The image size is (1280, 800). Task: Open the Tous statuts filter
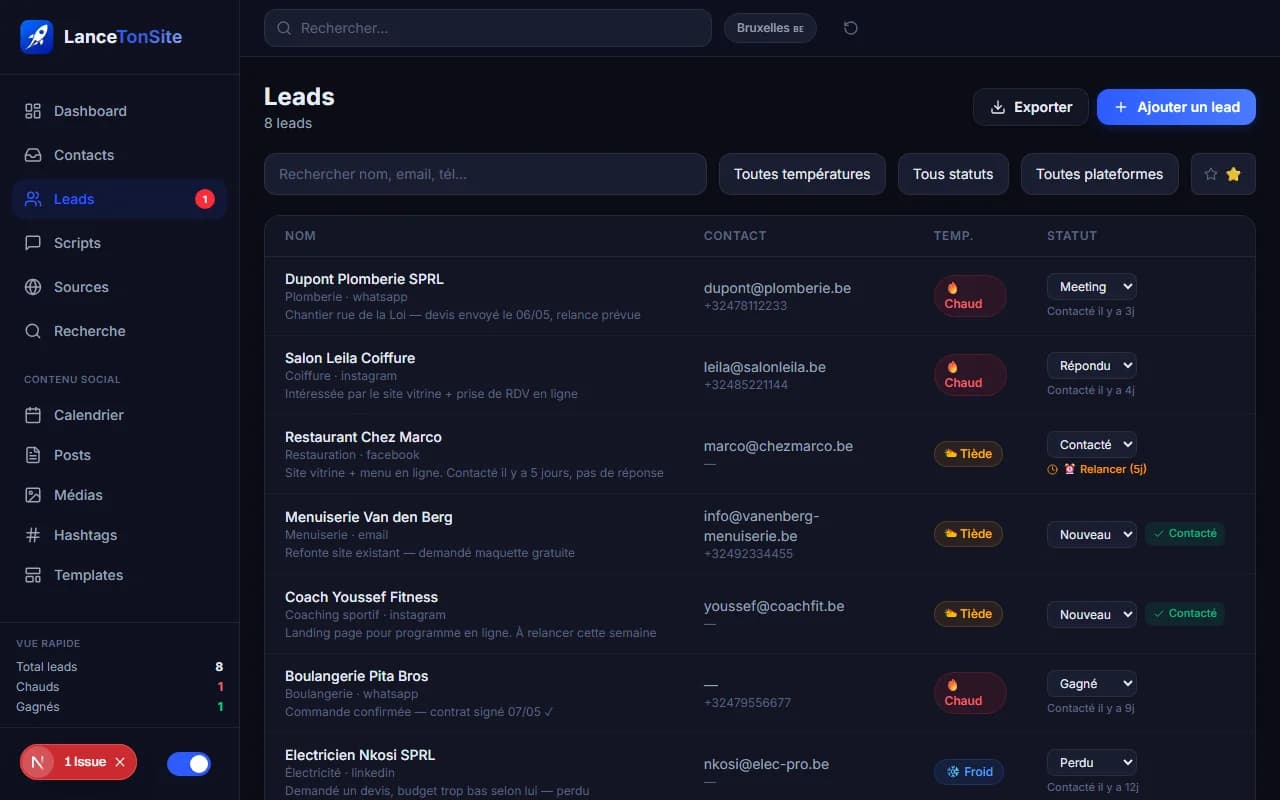click(x=953, y=174)
